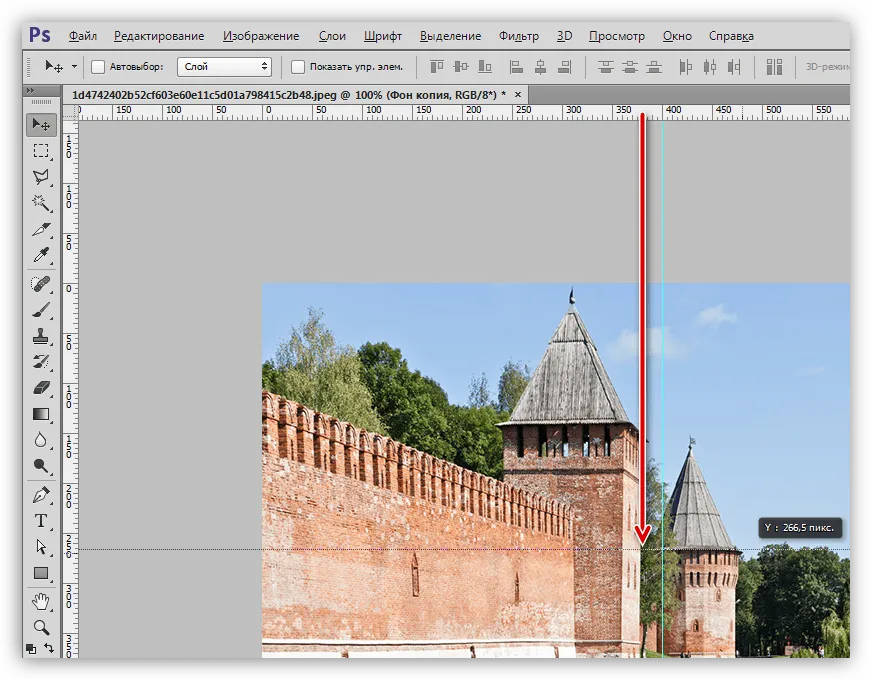Open the Изображение menu
Screen dimensions: 872x680
pyautogui.click(x=261, y=36)
